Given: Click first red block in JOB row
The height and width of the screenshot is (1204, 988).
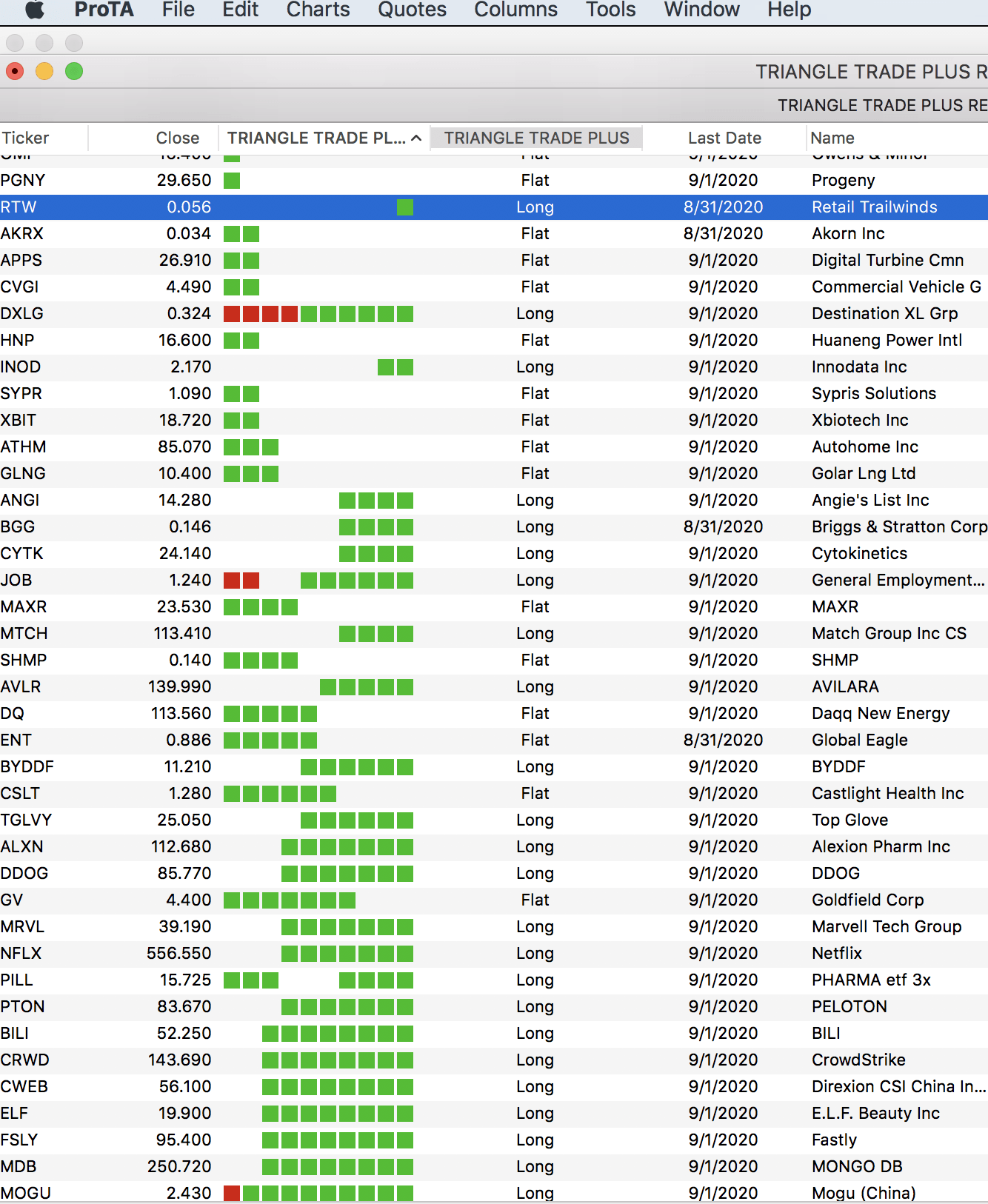Looking at the screenshot, I should click(x=232, y=581).
